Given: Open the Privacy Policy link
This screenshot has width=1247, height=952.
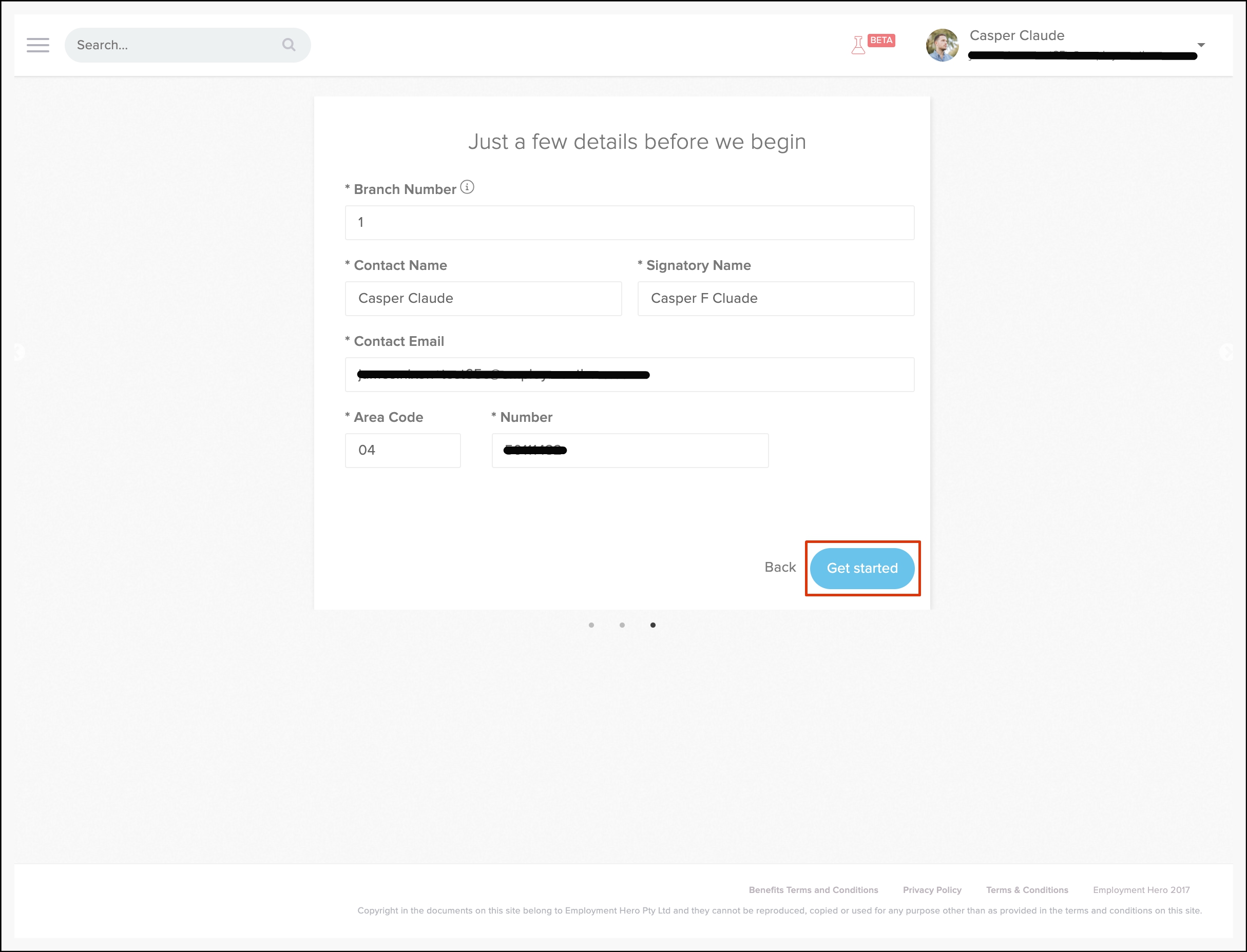Looking at the screenshot, I should [x=932, y=890].
